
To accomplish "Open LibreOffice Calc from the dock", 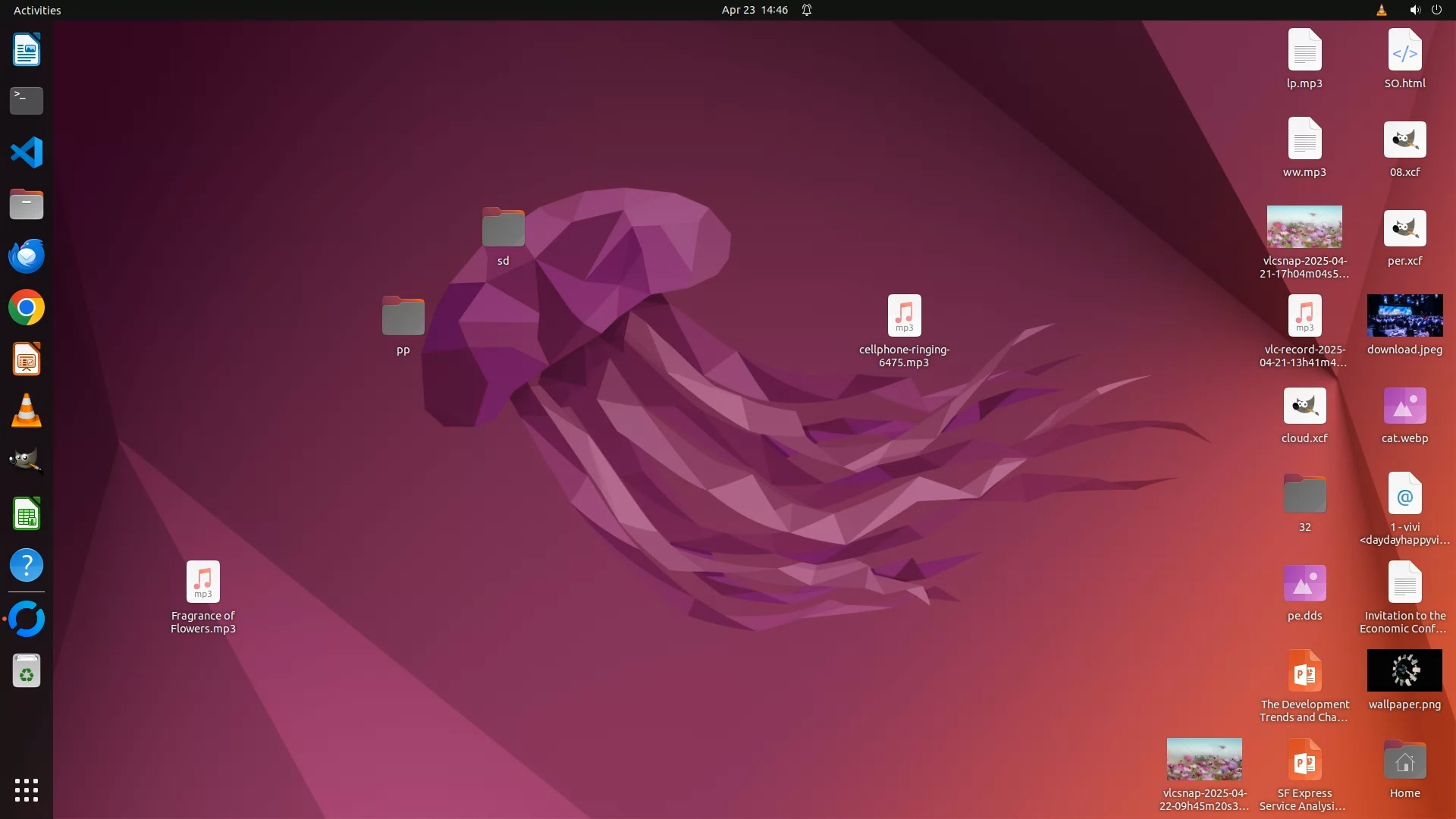I will (27, 515).
